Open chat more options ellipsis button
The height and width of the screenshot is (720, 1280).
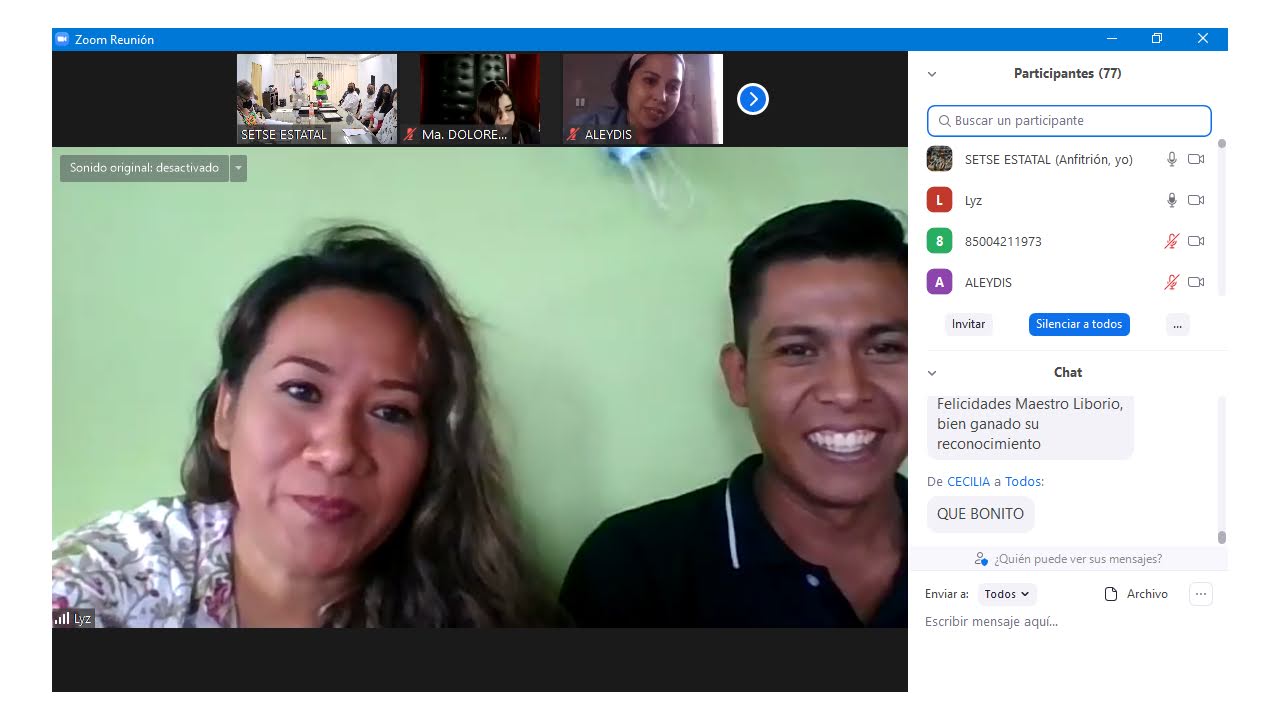point(1201,594)
